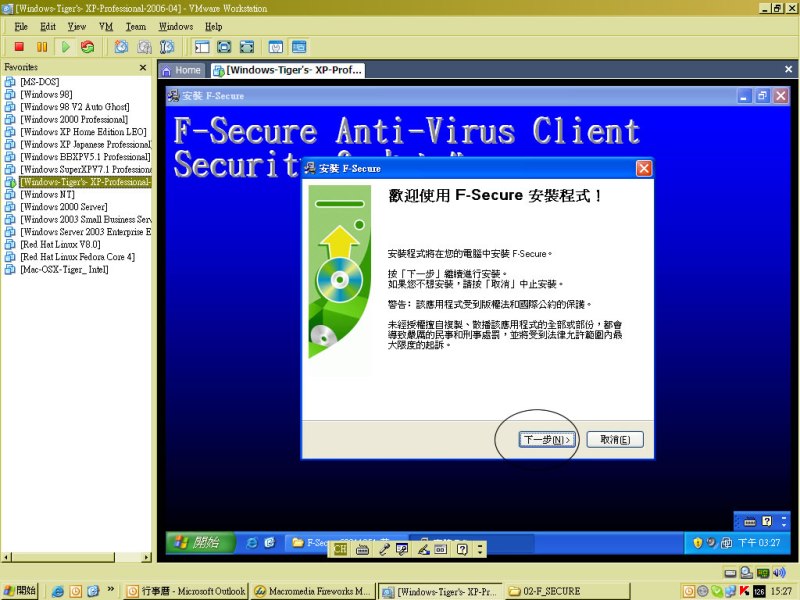The image size is (800, 600).
Task: Open Microsoft Outlook taskbar button
Action: pyautogui.click(x=186, y=591)
